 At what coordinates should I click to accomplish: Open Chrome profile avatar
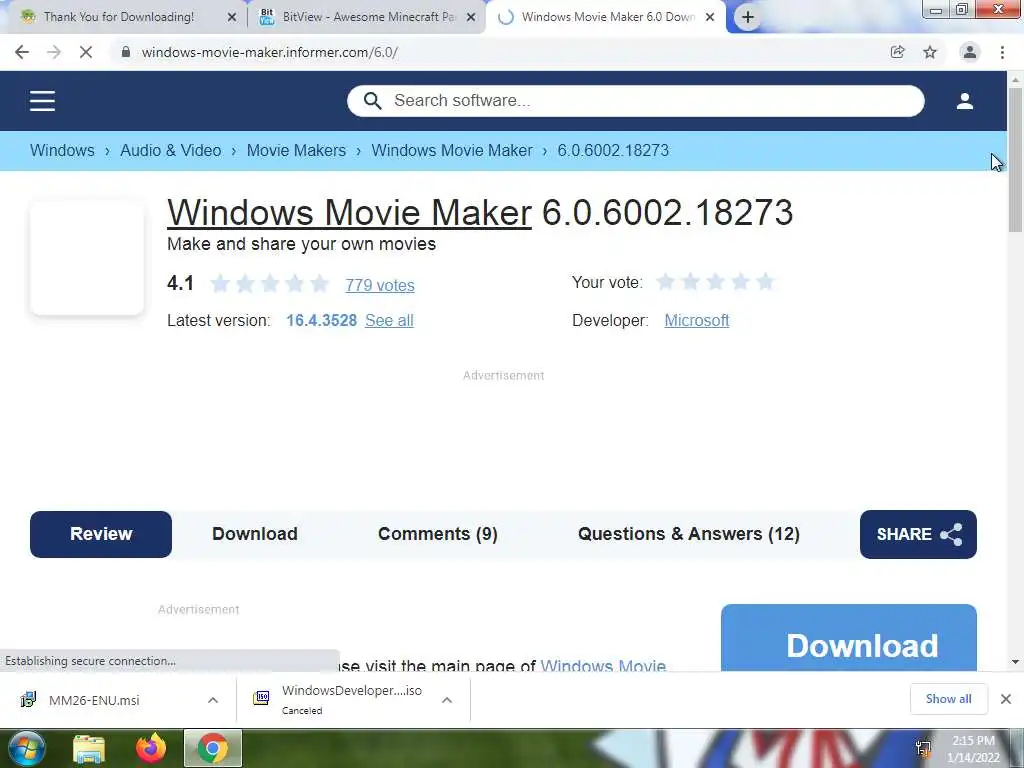tap(970, 52)
